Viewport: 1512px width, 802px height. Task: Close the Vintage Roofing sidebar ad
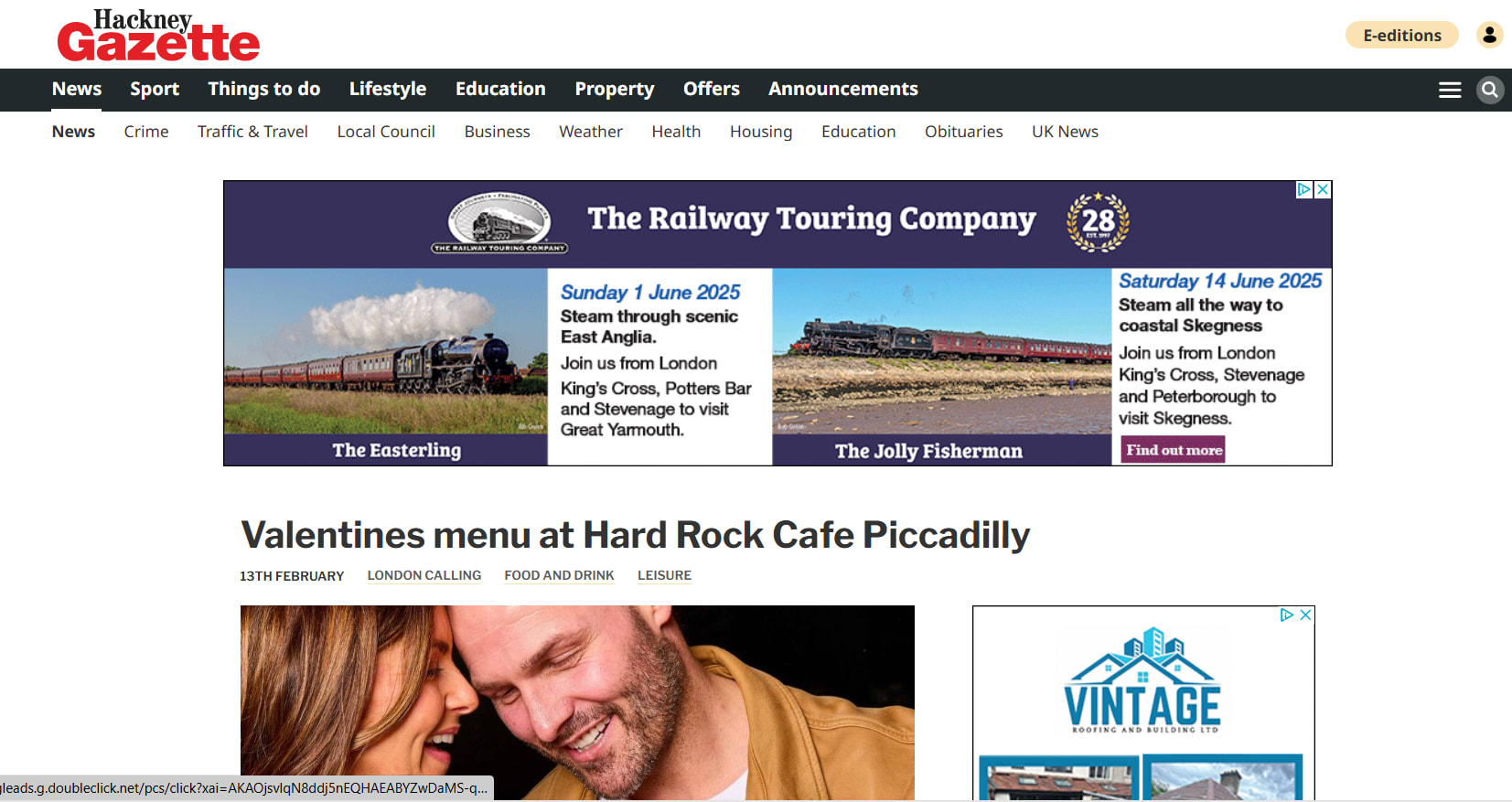[x=1305, y=615]
